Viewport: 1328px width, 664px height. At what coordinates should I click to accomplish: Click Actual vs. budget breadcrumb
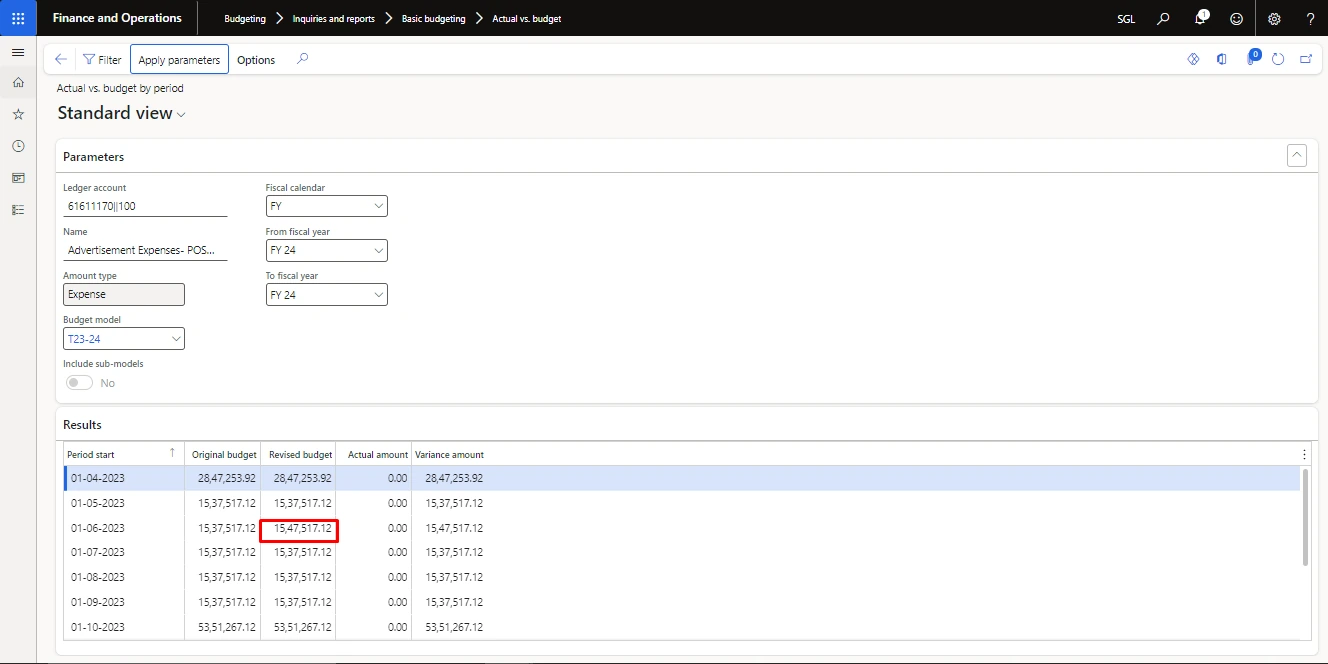pyautogui.click(x=526, y=18)
